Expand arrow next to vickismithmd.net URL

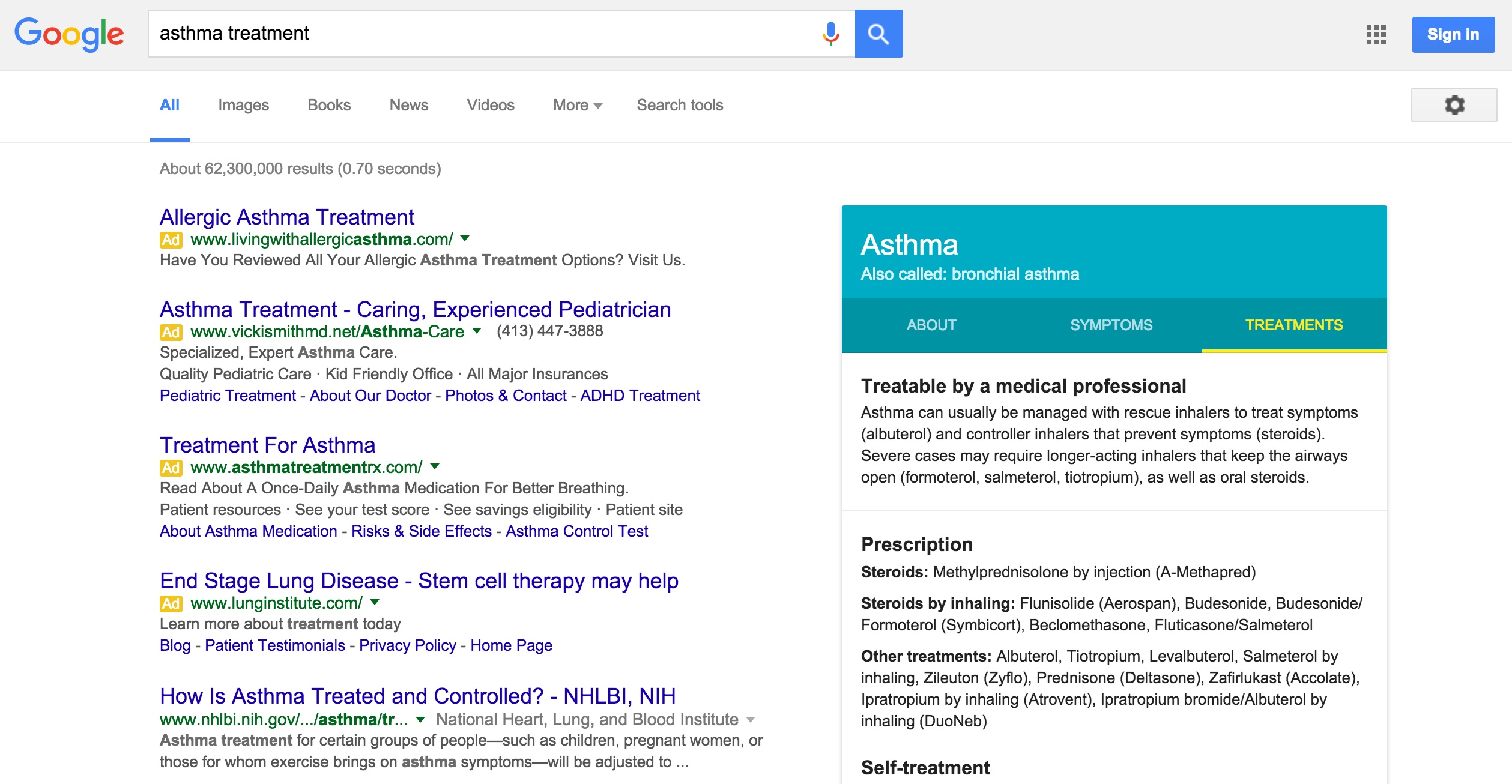click(x=477, y=331)
